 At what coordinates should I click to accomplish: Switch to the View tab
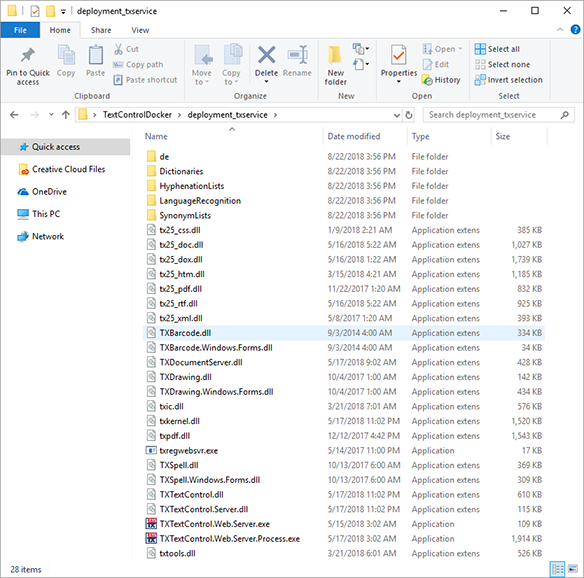[140, 30]
